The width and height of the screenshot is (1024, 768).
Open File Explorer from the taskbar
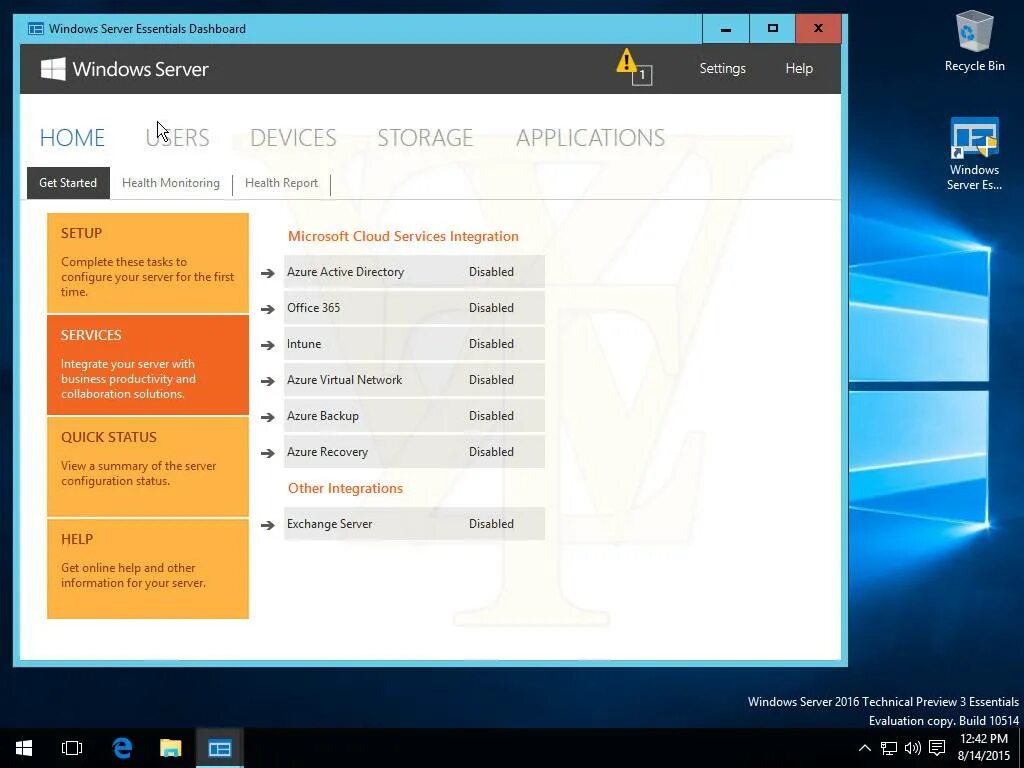(x=170, y=748)
